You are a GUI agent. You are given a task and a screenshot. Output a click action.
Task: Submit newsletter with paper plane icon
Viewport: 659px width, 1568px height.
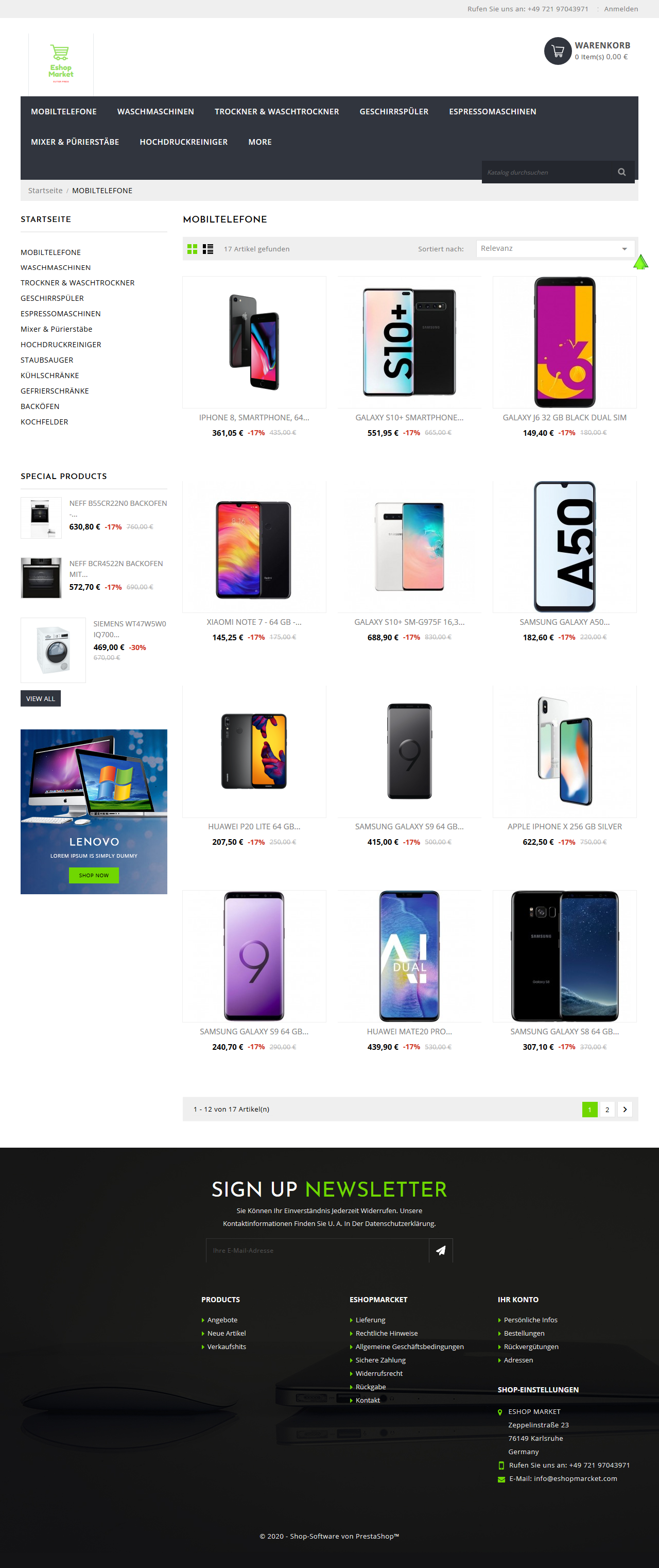[441, 1250]
